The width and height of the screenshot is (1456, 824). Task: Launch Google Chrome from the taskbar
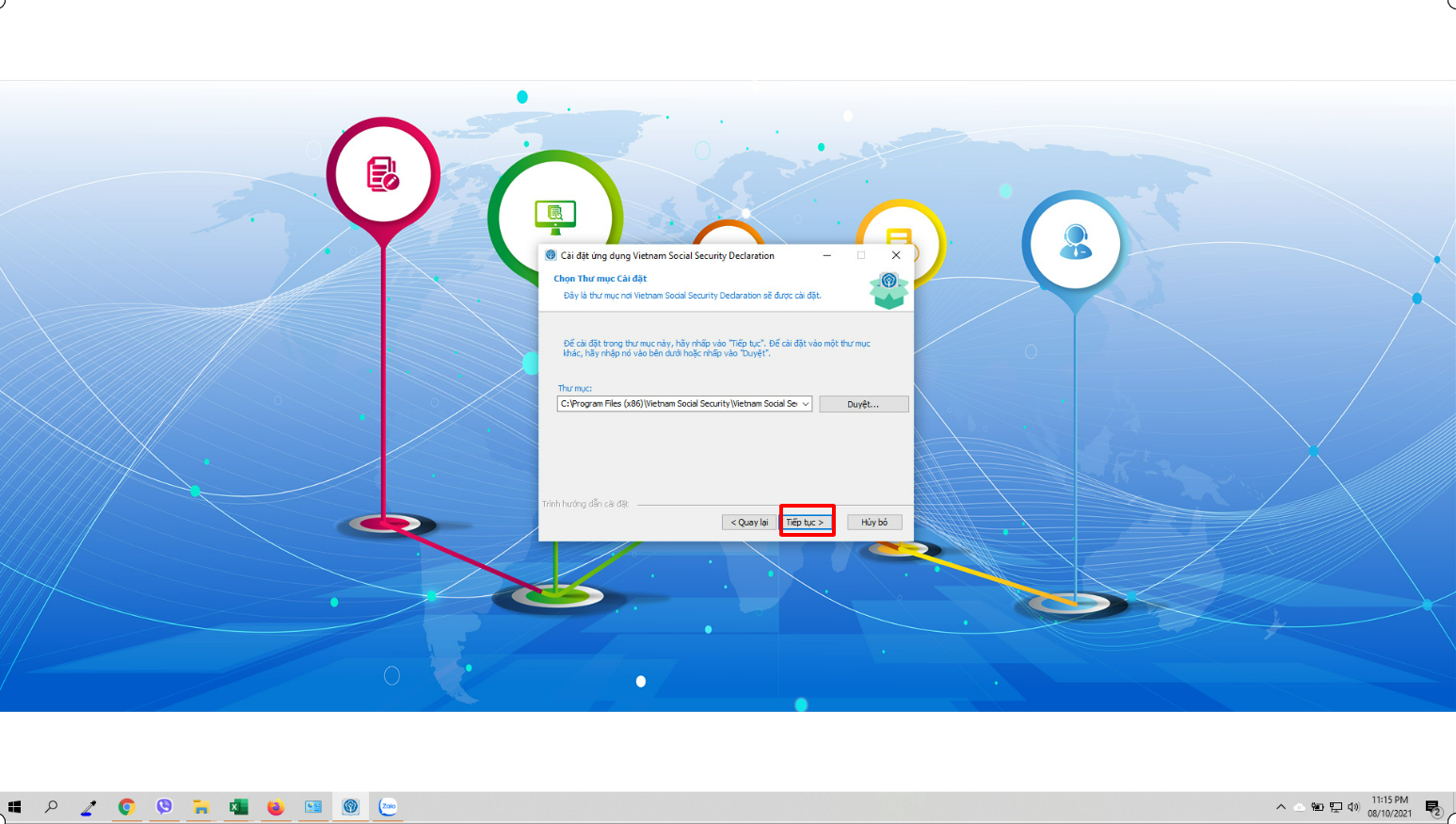[x=126, y=807]
